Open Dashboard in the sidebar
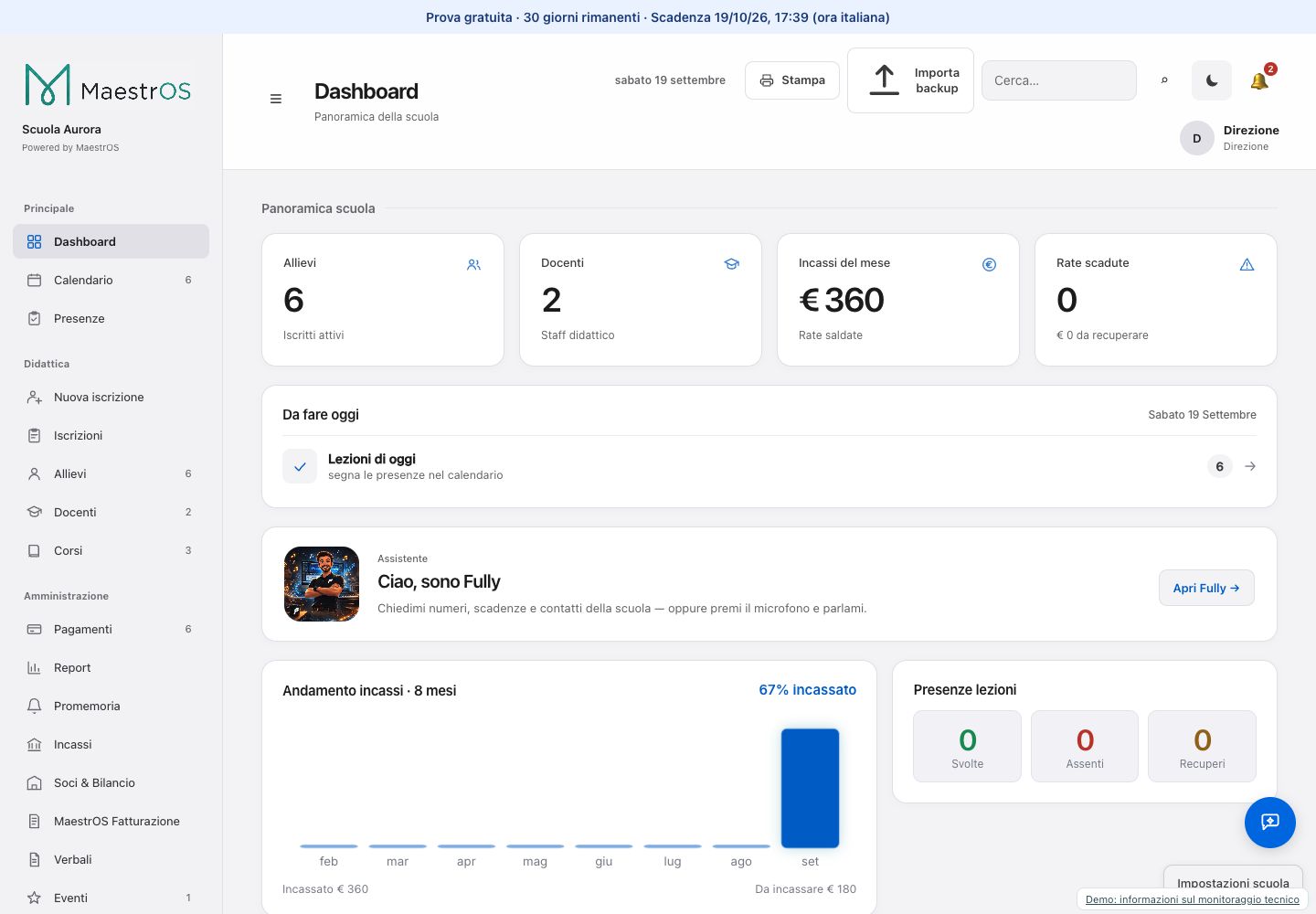This screenshot has width=1316, height=914. point(111,241)
